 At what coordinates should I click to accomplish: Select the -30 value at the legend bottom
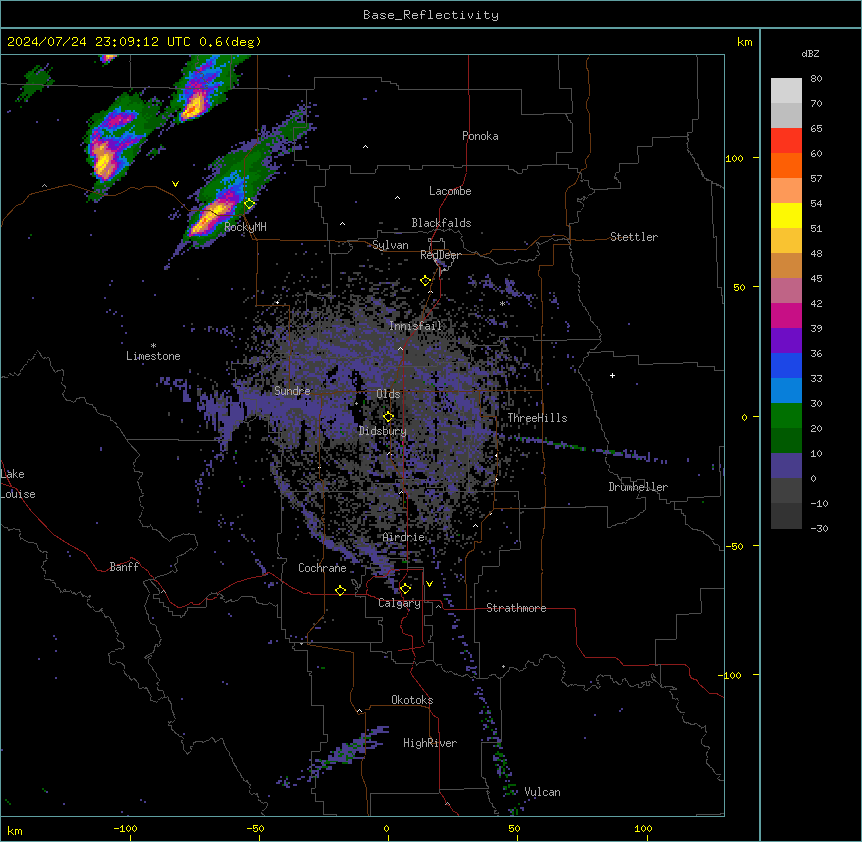coord(819,528)
